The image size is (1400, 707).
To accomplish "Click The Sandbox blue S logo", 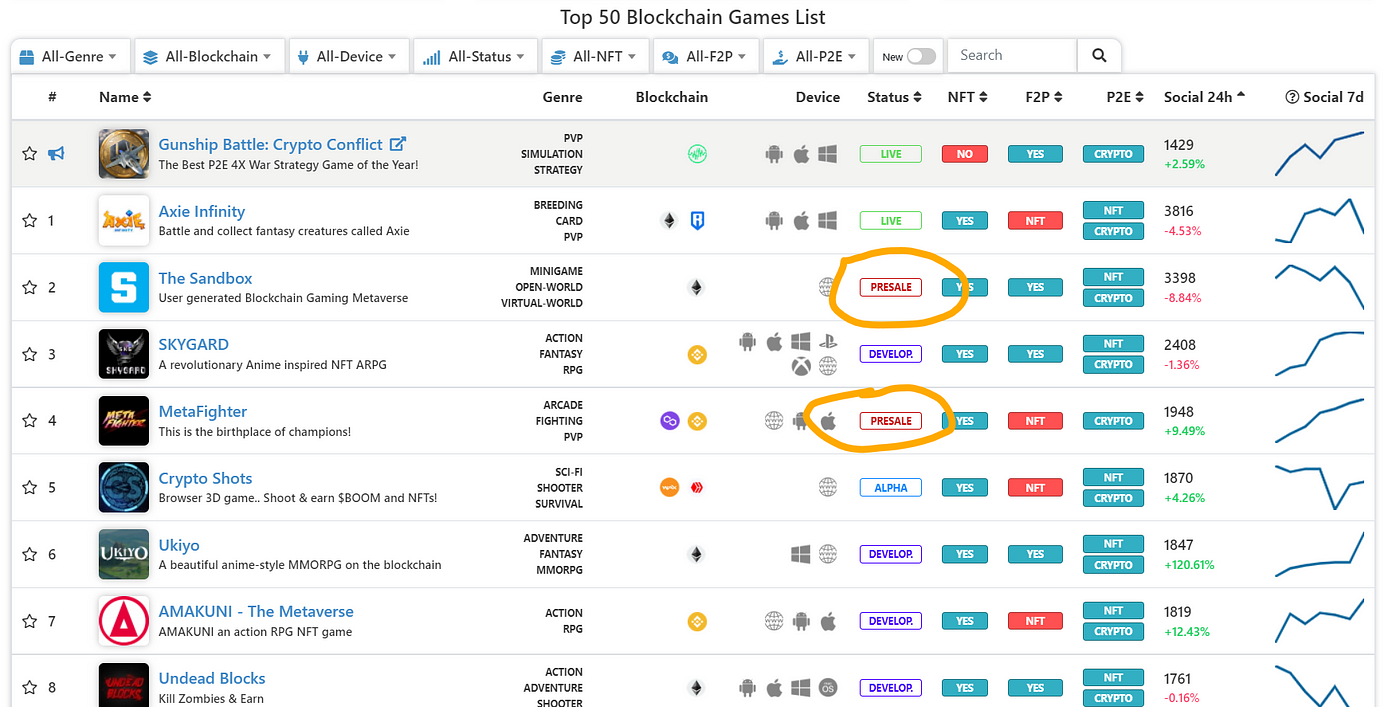I will [x=124, y=288].
